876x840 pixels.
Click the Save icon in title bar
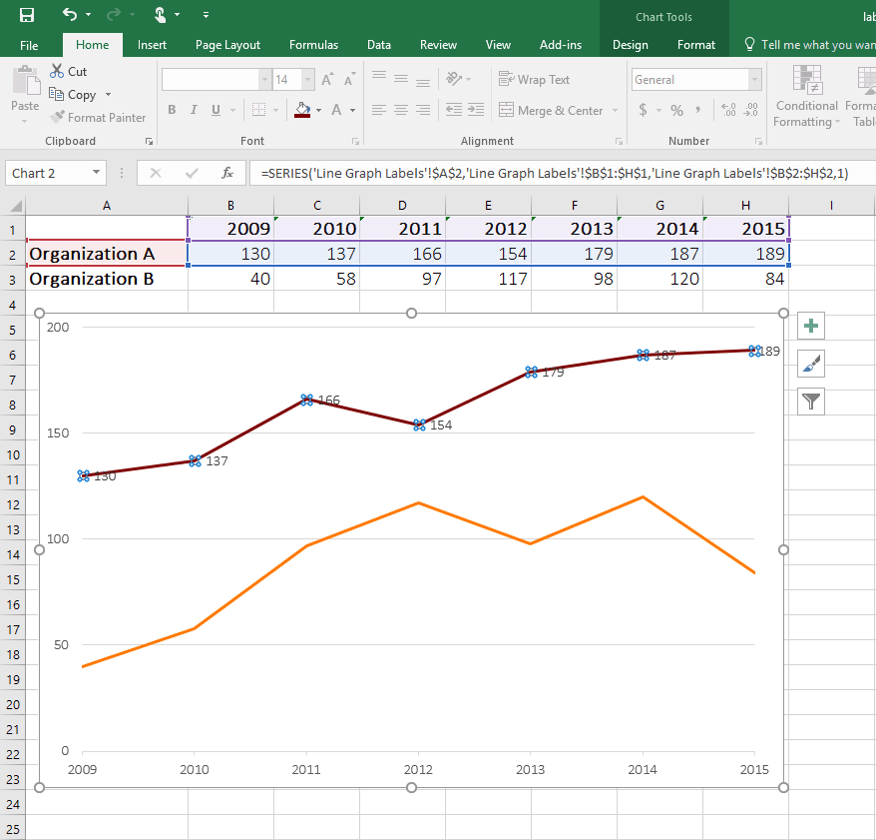tap(27, 15)
